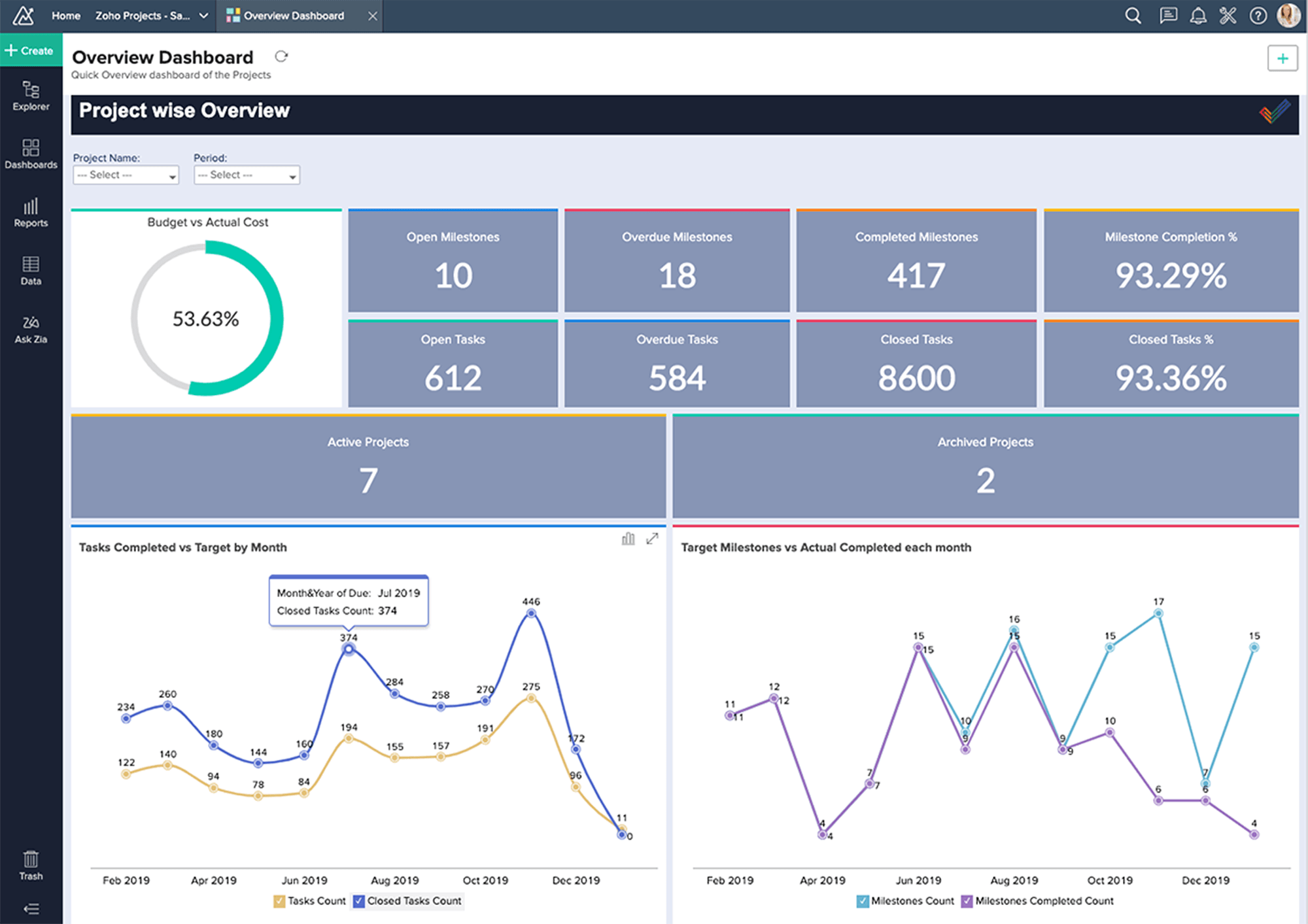Click the green Create button
1308x924 pixels.
30,50
